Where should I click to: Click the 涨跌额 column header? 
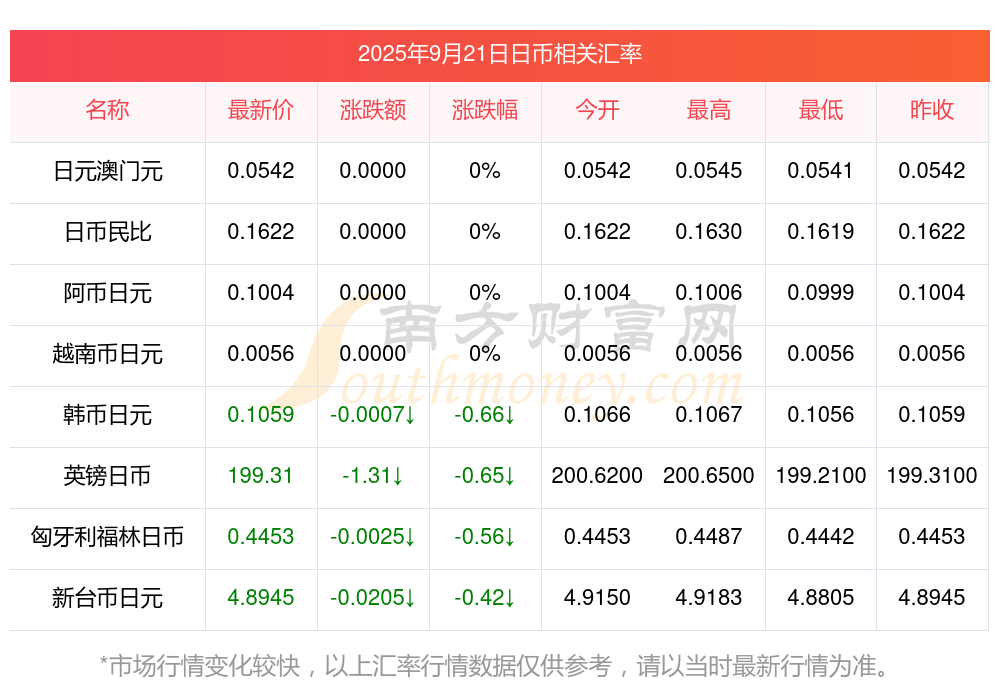(x=373, y=110)
